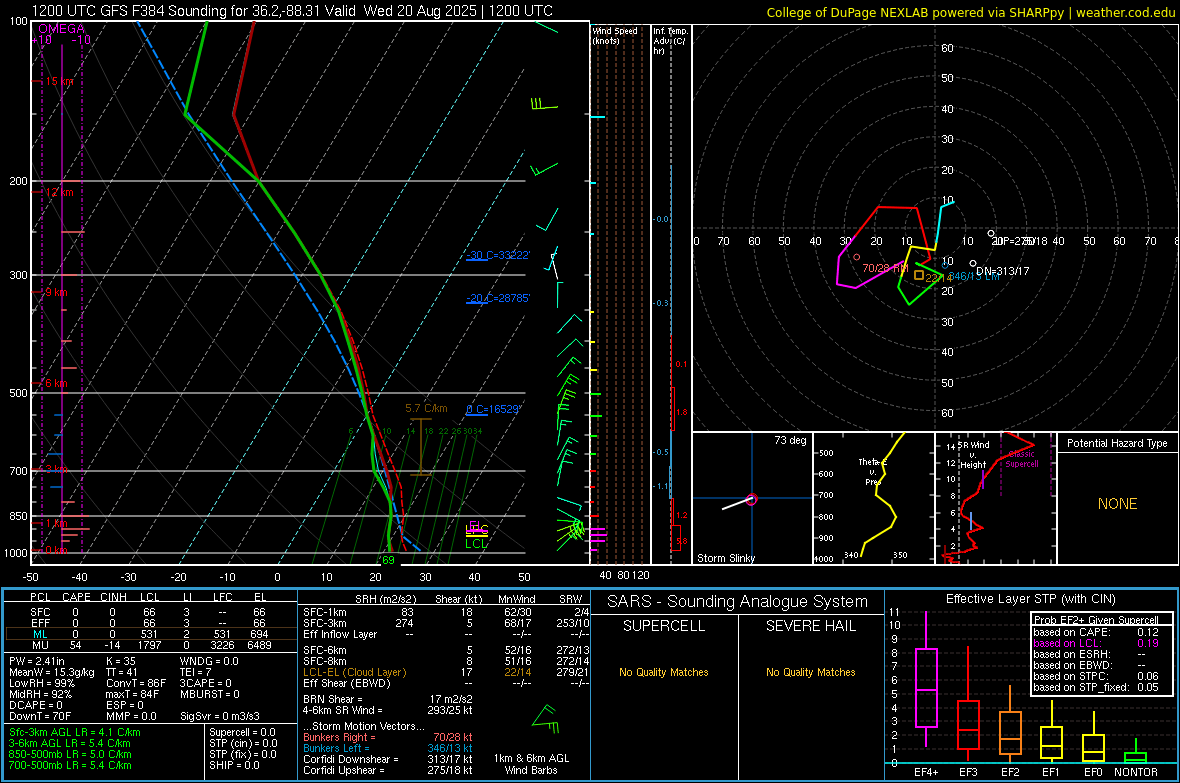Click the Prob EF2+ Given Supercell heading
This screenshot has height=783, width=1180.
[1096, 620]
